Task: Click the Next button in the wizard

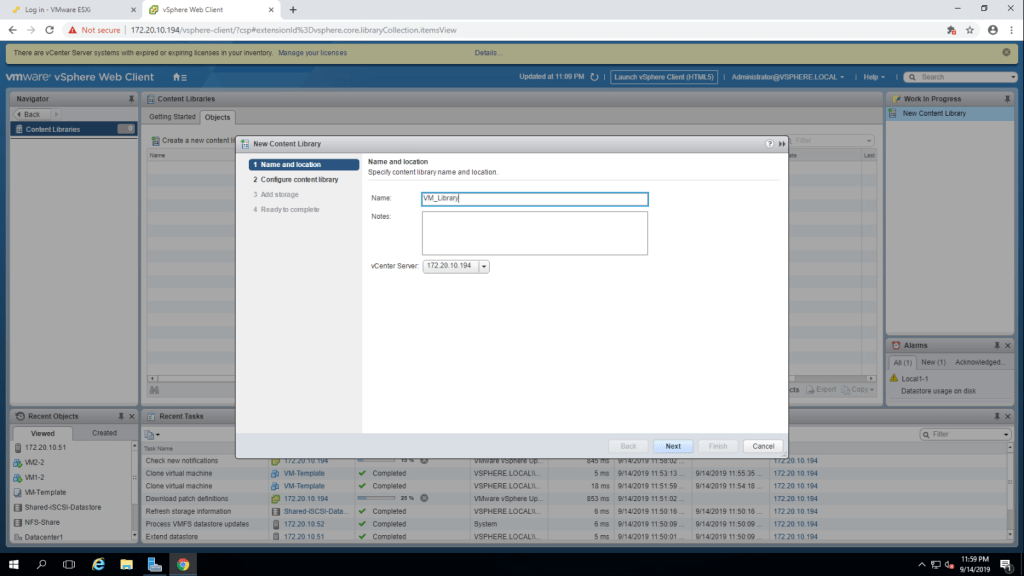Action: (673, 446)
